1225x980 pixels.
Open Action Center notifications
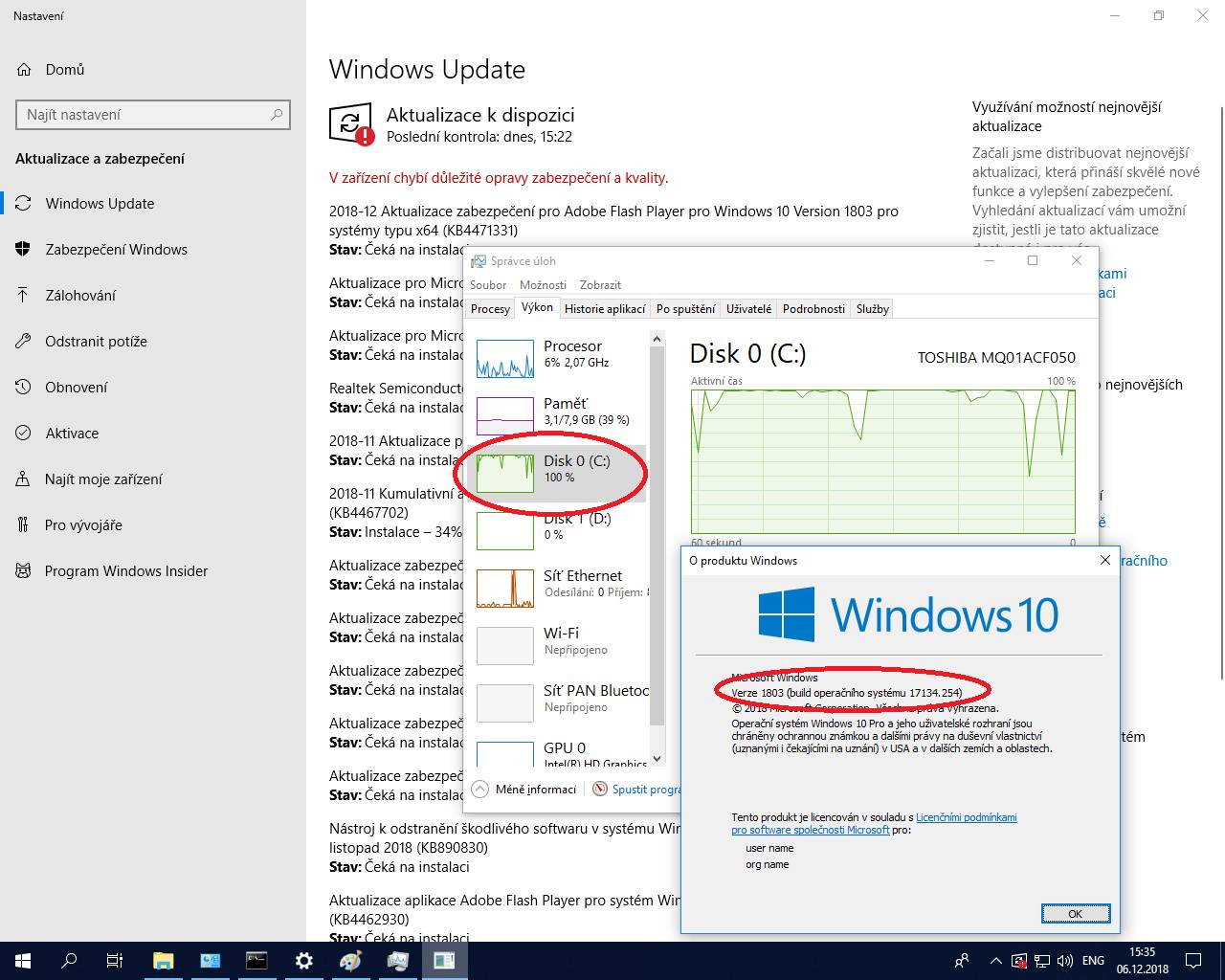click(x=1193, y=961)
